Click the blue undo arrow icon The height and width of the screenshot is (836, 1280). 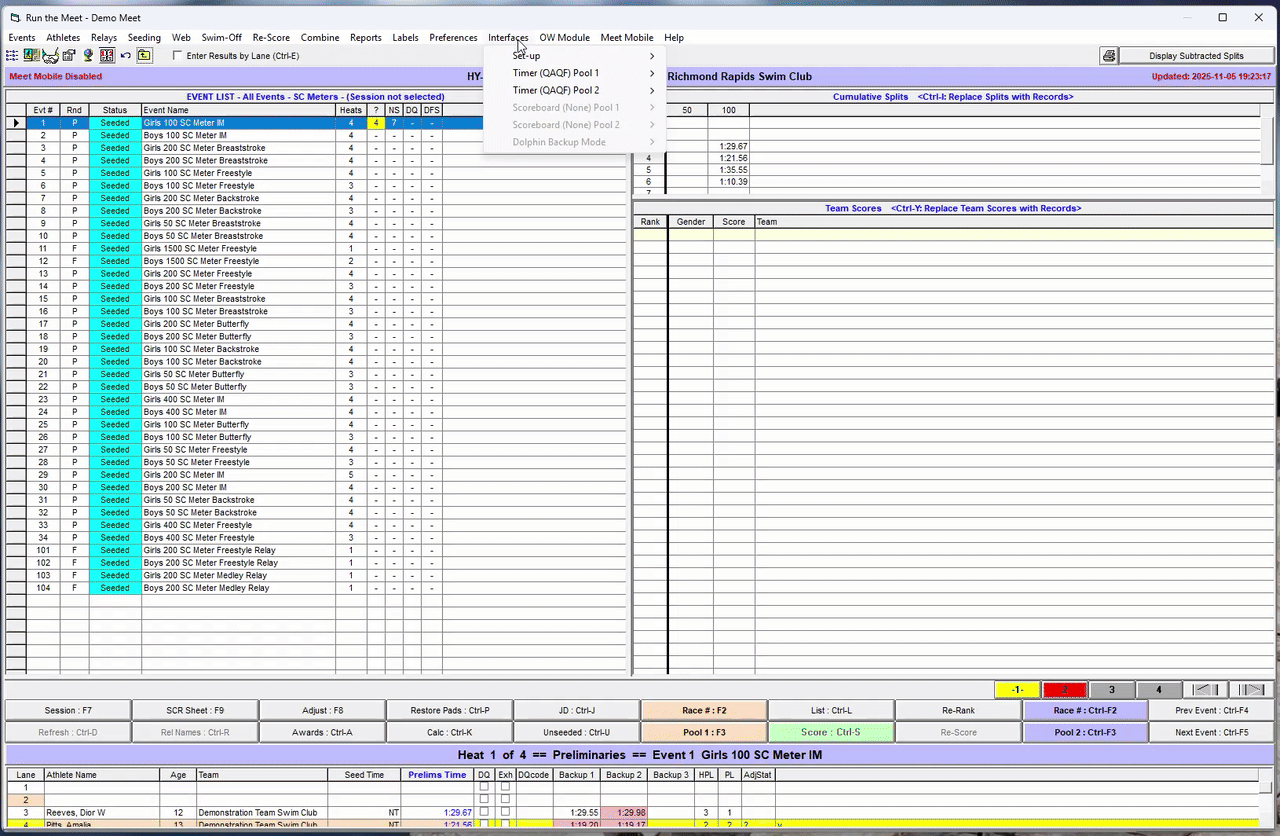[126, 56]
